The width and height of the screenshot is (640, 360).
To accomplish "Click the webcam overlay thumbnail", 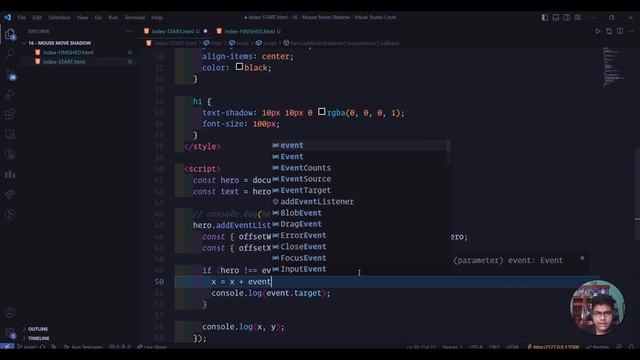I will [598, 307].
